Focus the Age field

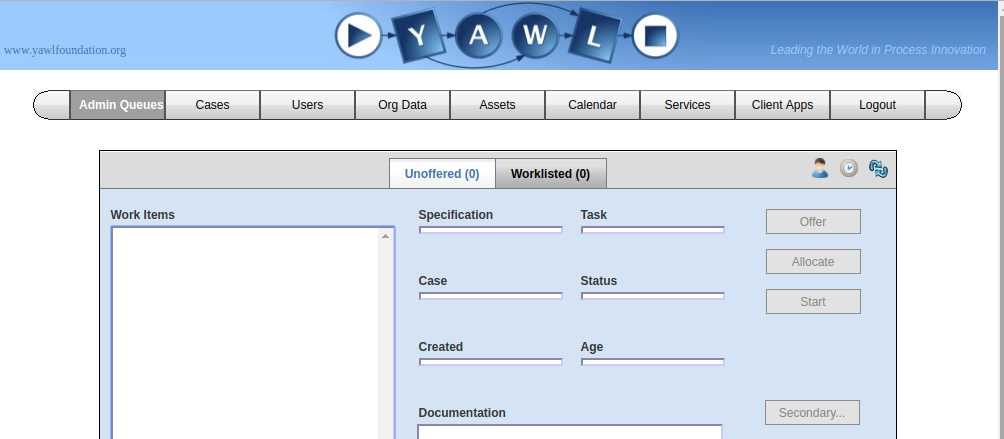coord(652,362)
